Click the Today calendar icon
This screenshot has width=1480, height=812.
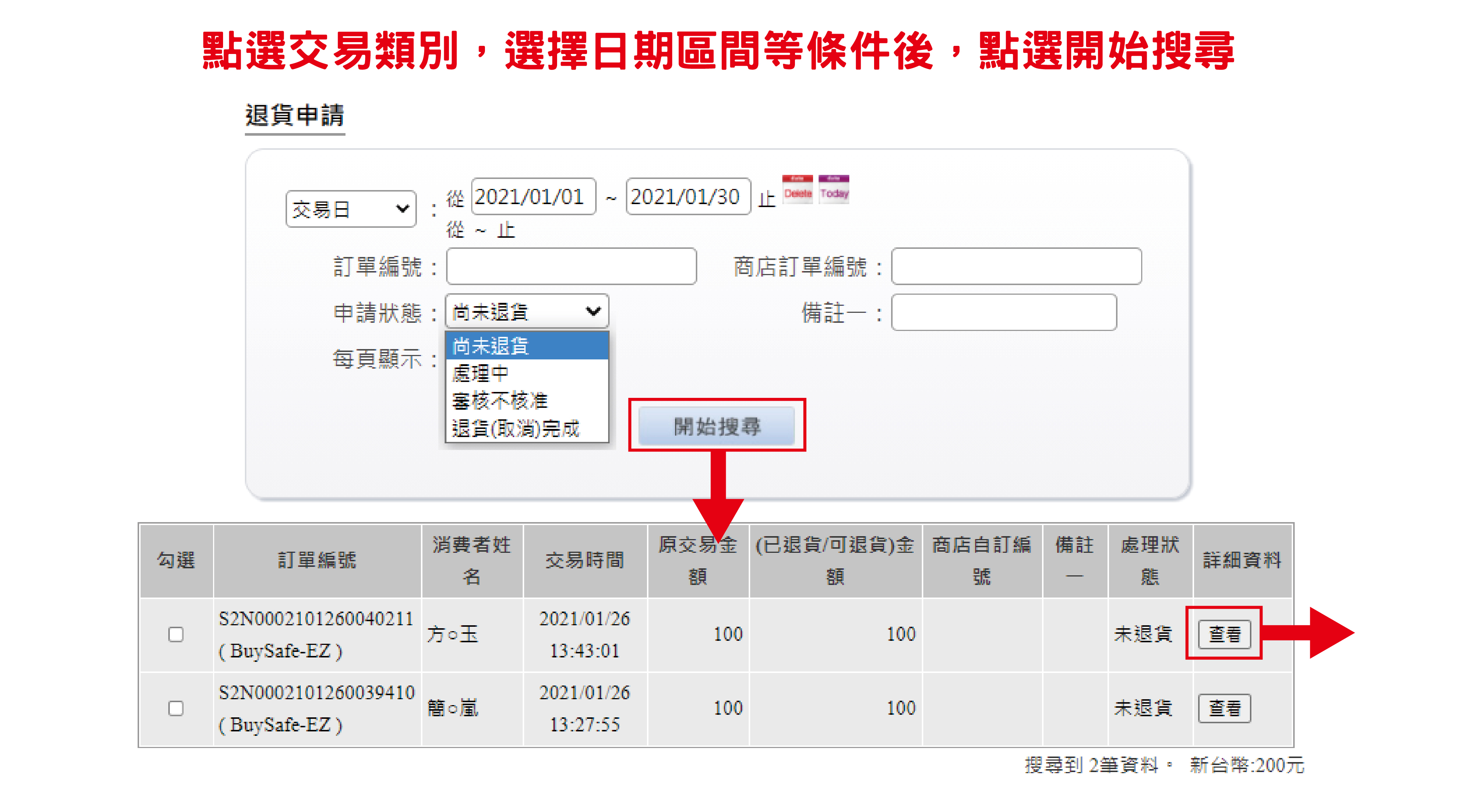(x=834, y=190)
